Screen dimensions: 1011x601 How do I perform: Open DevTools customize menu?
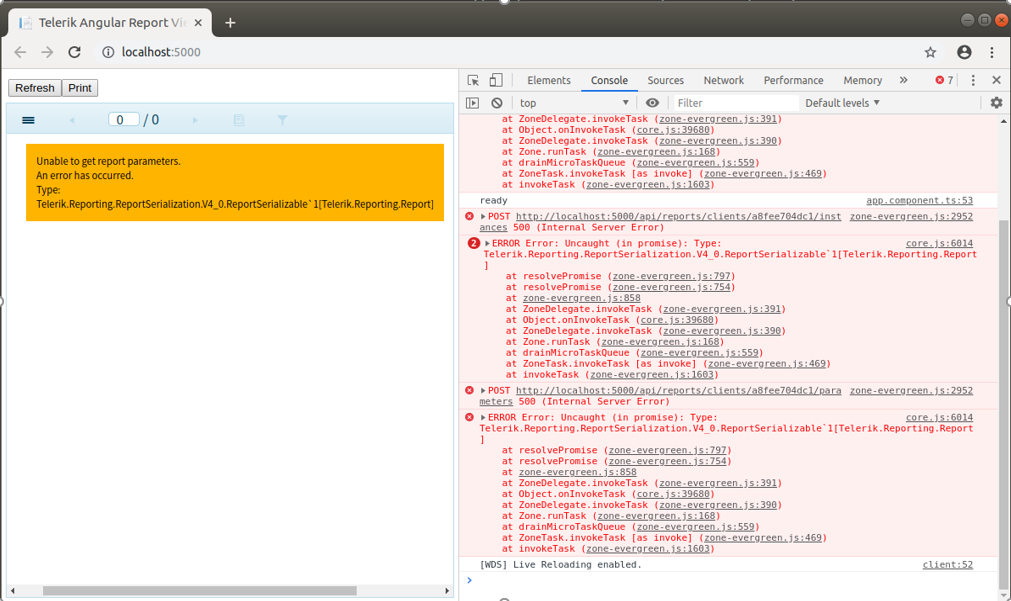click(973, 80)
